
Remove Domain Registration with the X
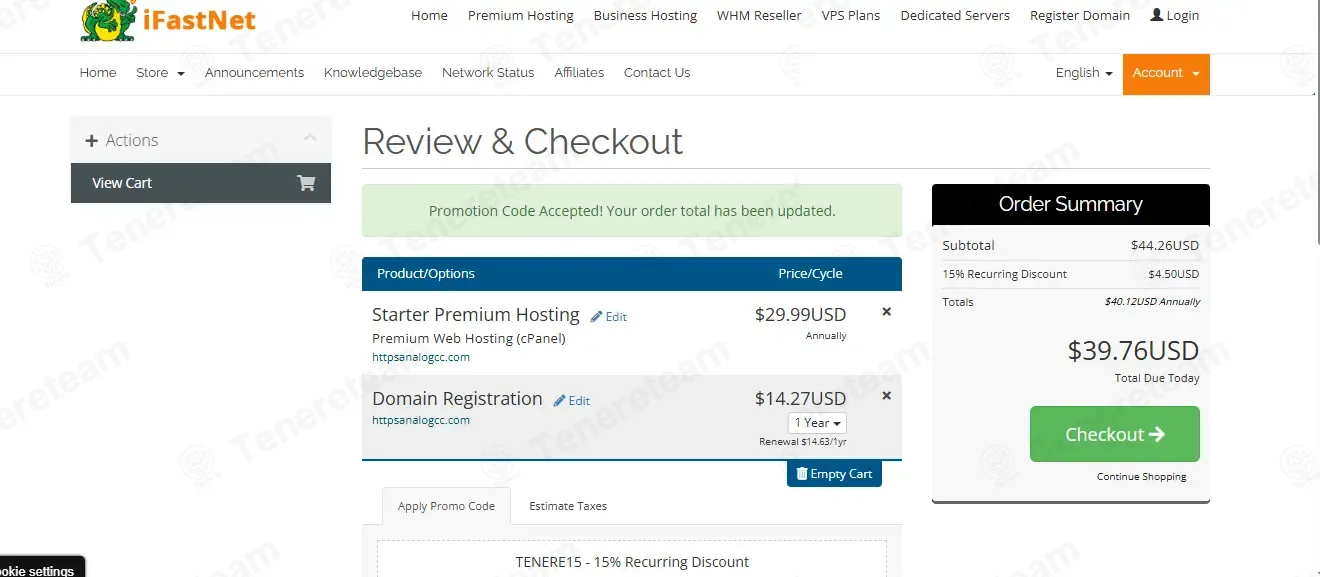coord(886,396)
